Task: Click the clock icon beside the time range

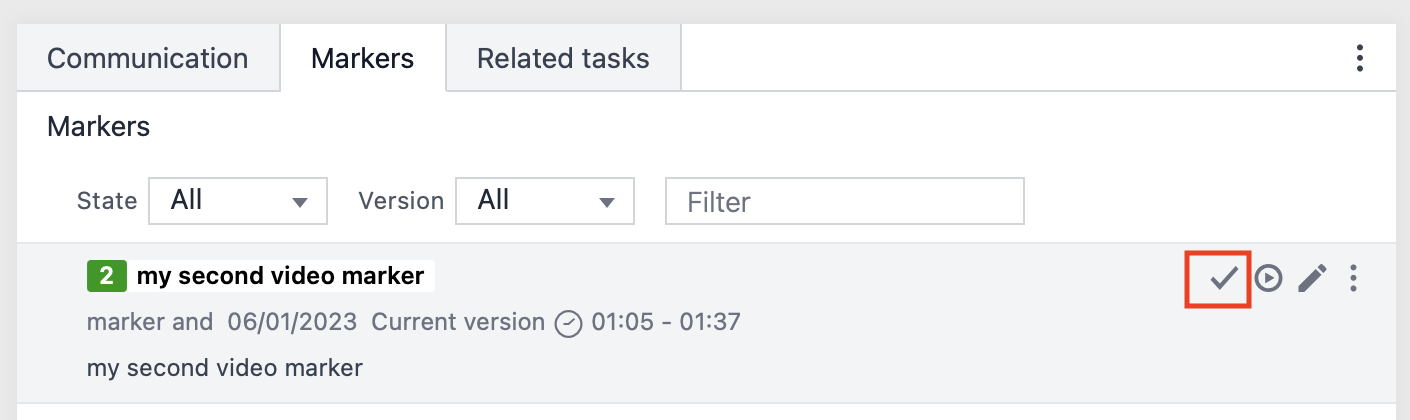Action: point(569,323)
